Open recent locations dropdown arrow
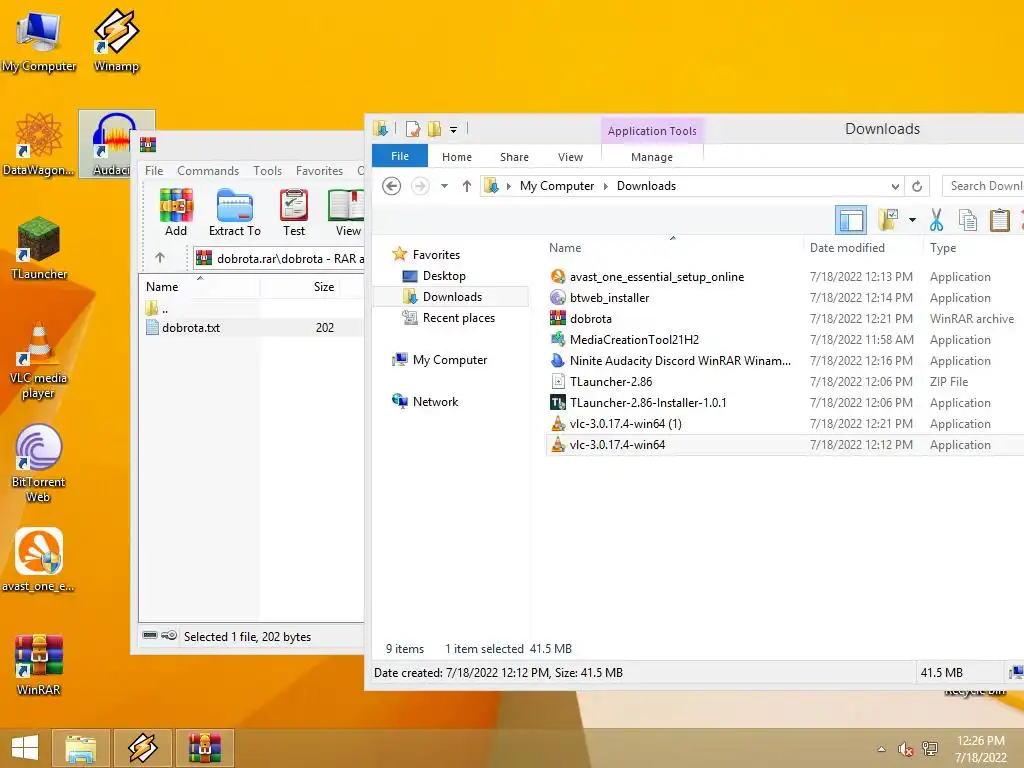The height and width of the screenshot is (768, 1024). tap(444, 186)
